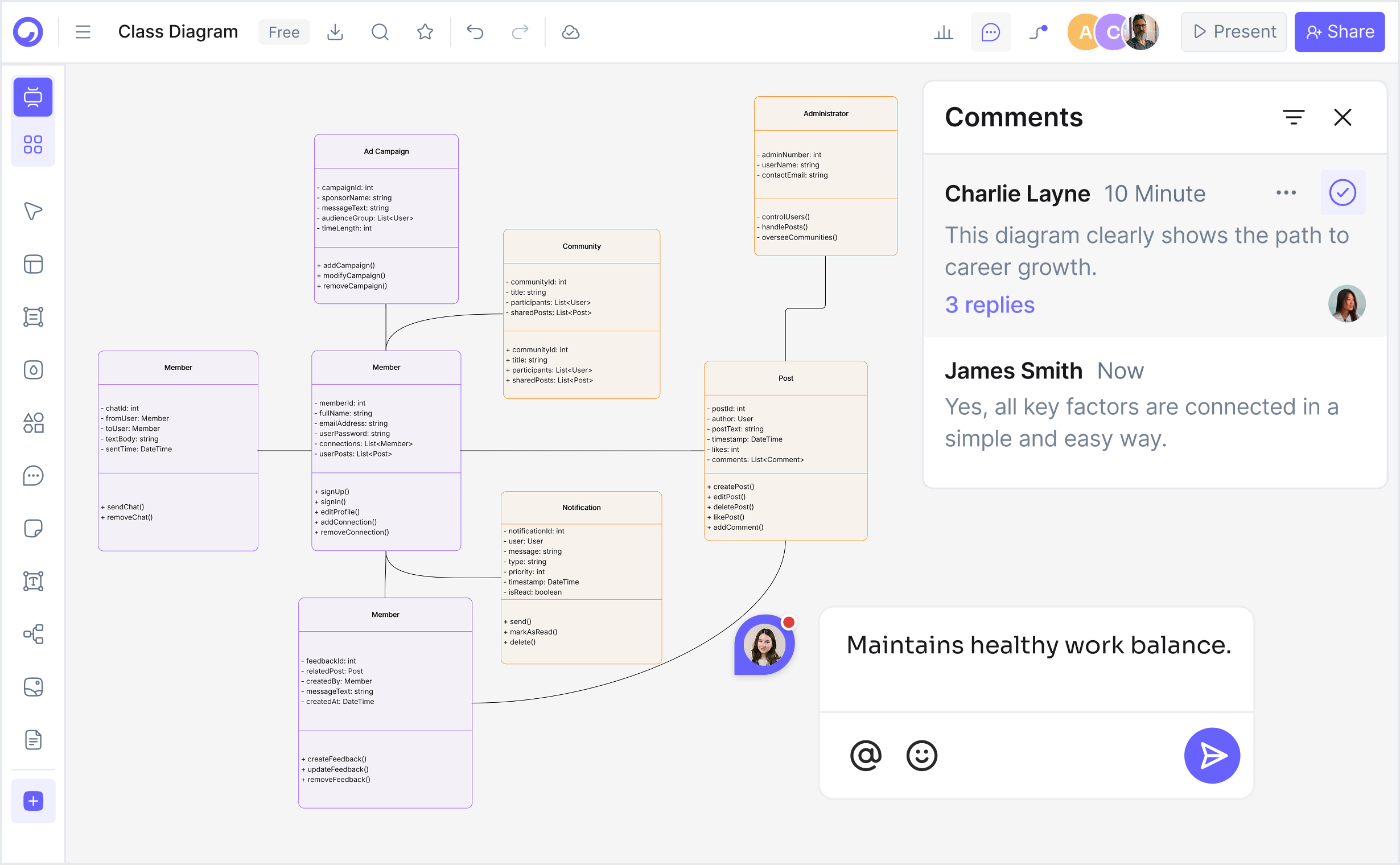The height and width of the screenshot is (865, 1400).
Task: Open the hamburger main menu
Action: (x=83, y=31)
